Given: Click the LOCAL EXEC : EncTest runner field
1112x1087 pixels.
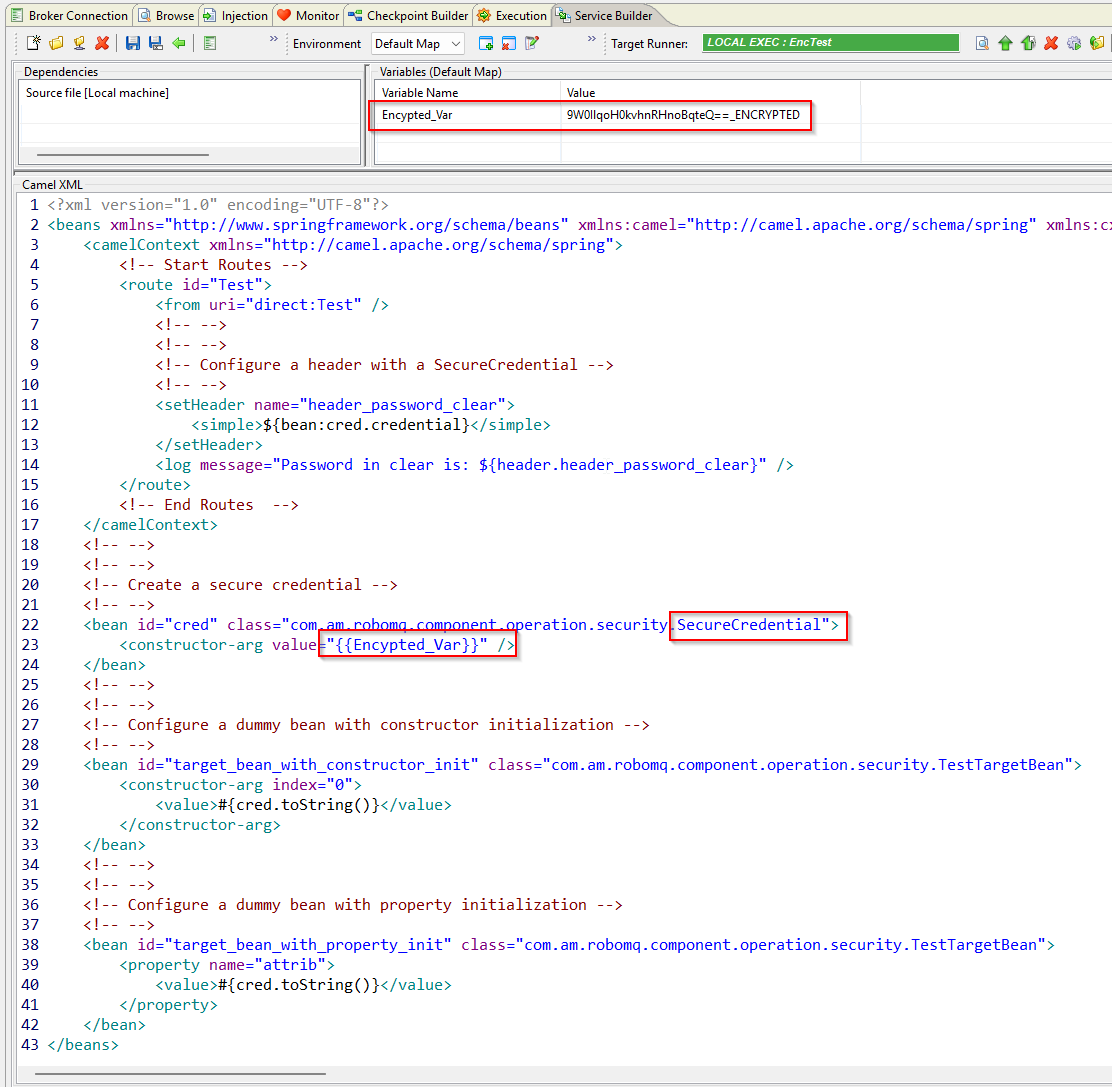Looking at the screenshot, I should pos(830,43).
